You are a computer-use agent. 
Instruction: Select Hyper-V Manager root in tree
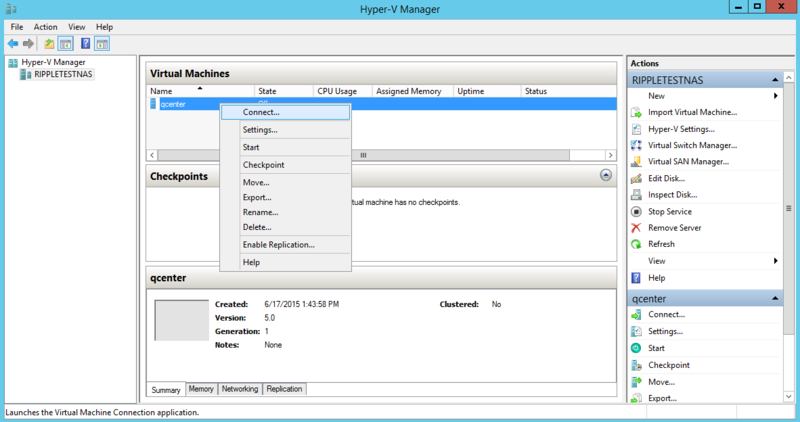pyautogui.click(x=53, y=62)
